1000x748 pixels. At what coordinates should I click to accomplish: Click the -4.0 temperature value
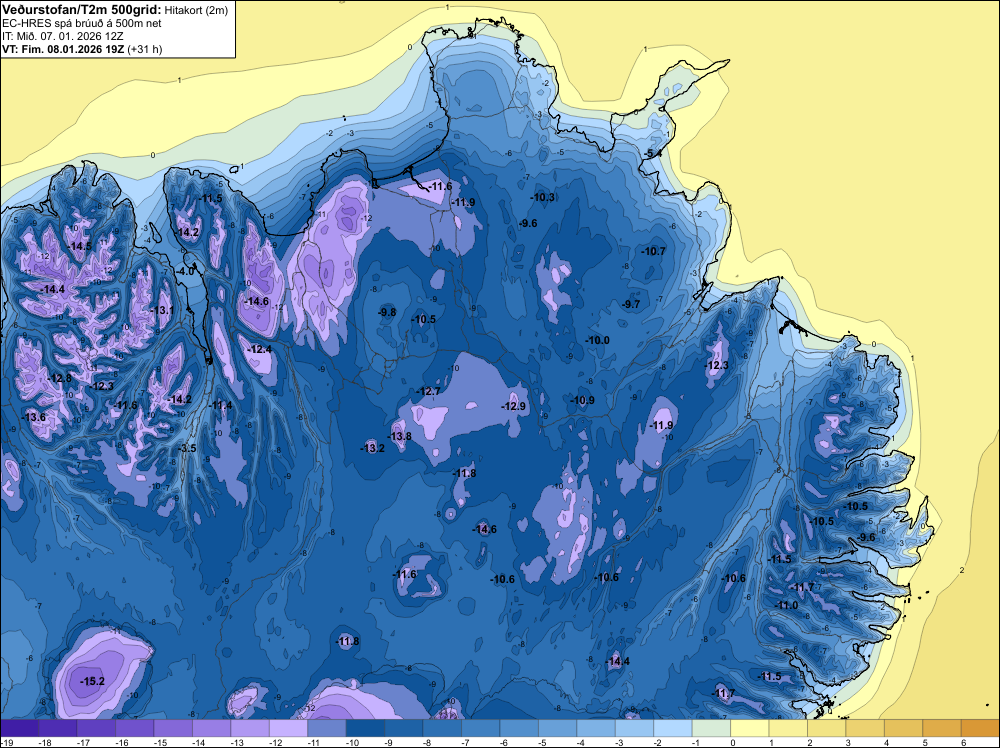pos(185,271)
